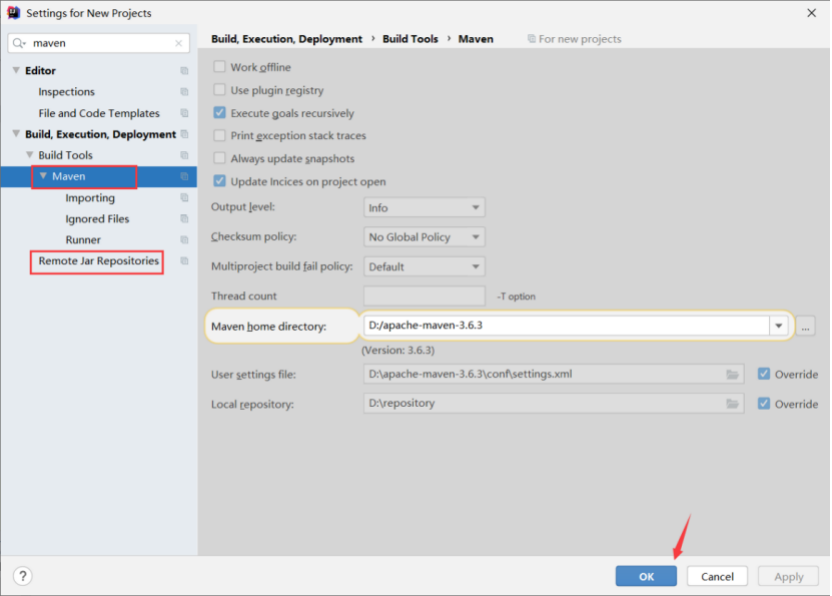Click the copy icon beside File and Code Templates
Screen dimensions: 832x596
184,113
